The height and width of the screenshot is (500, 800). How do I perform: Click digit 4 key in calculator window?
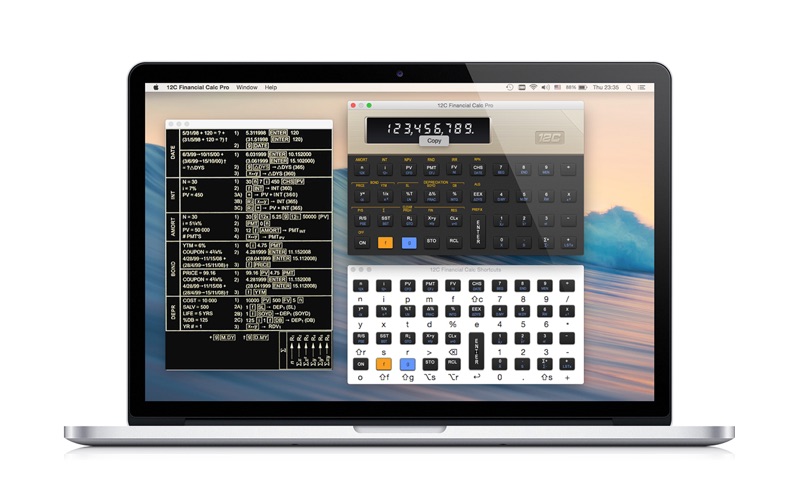coord(501,196)
